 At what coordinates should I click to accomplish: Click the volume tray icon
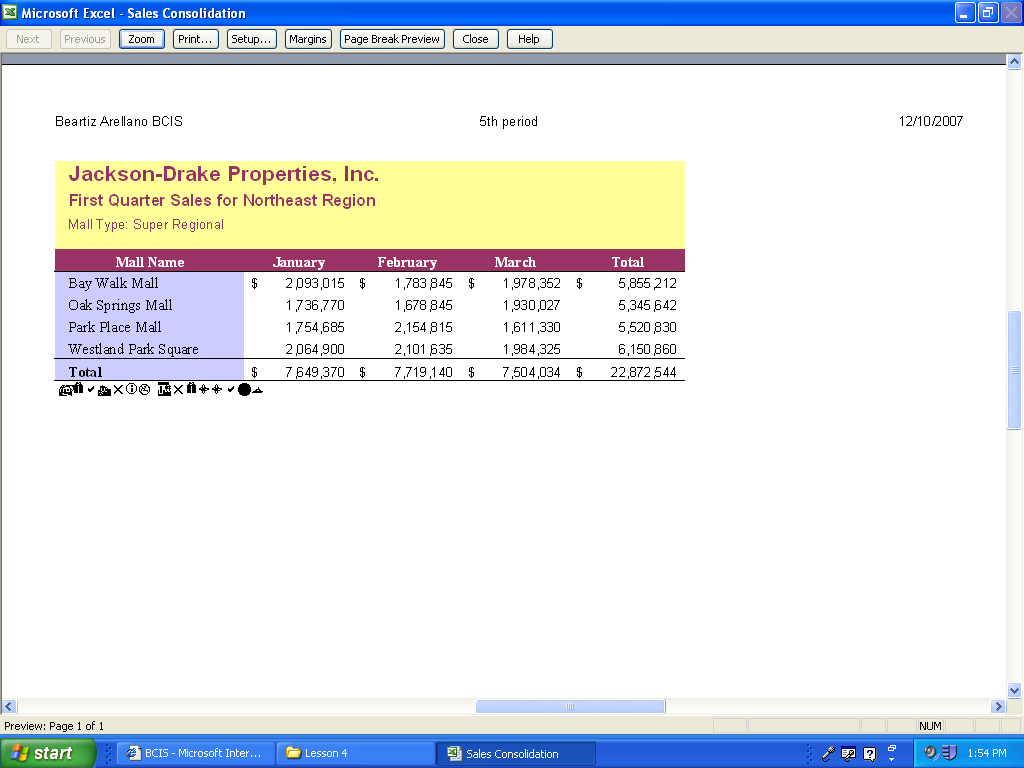point(931,753)
